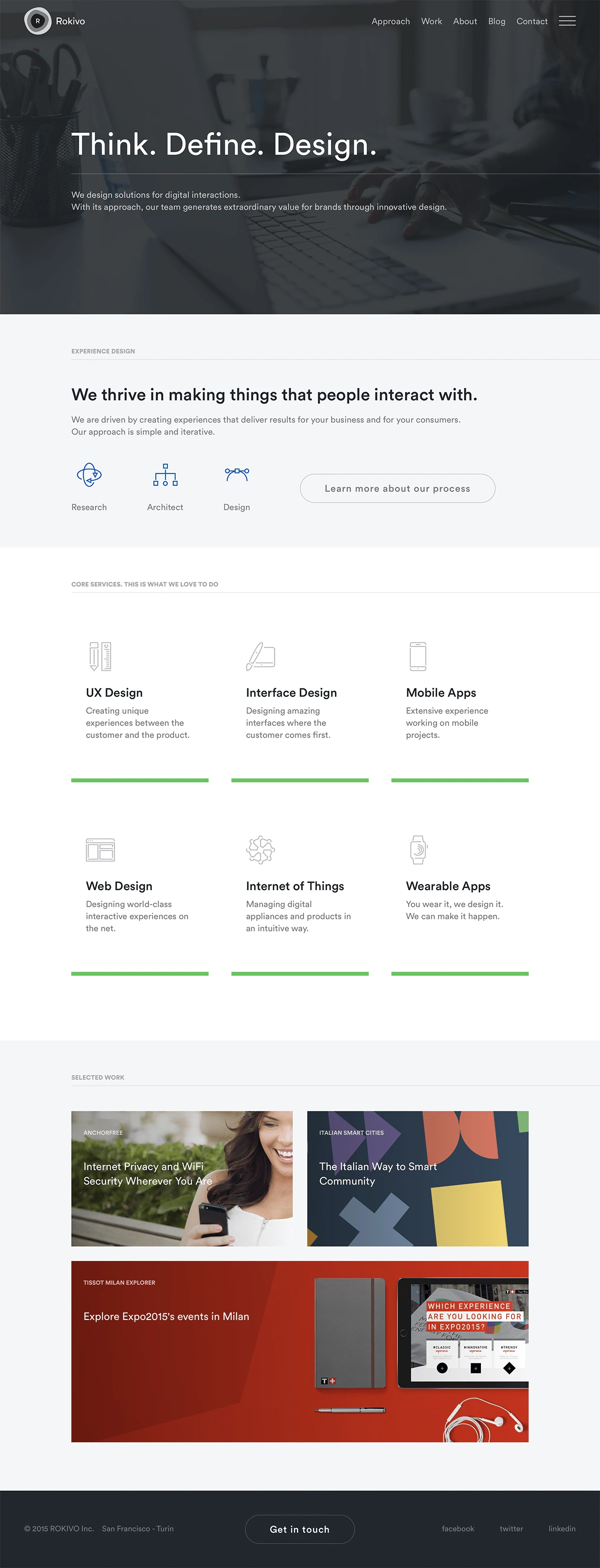Click Learn more about our process button
600x1568 pixels.
(397, 488)
